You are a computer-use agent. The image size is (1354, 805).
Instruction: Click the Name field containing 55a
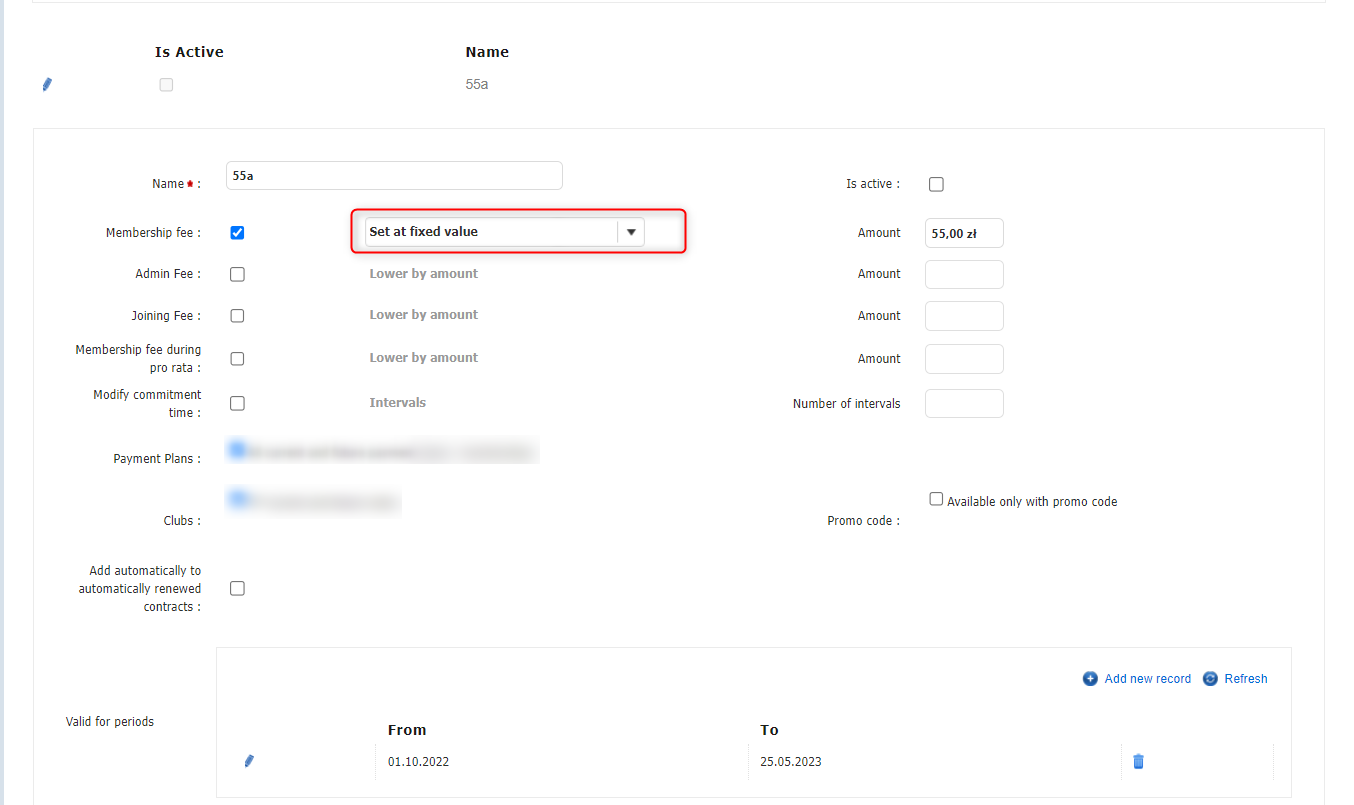tap(394, 176)
